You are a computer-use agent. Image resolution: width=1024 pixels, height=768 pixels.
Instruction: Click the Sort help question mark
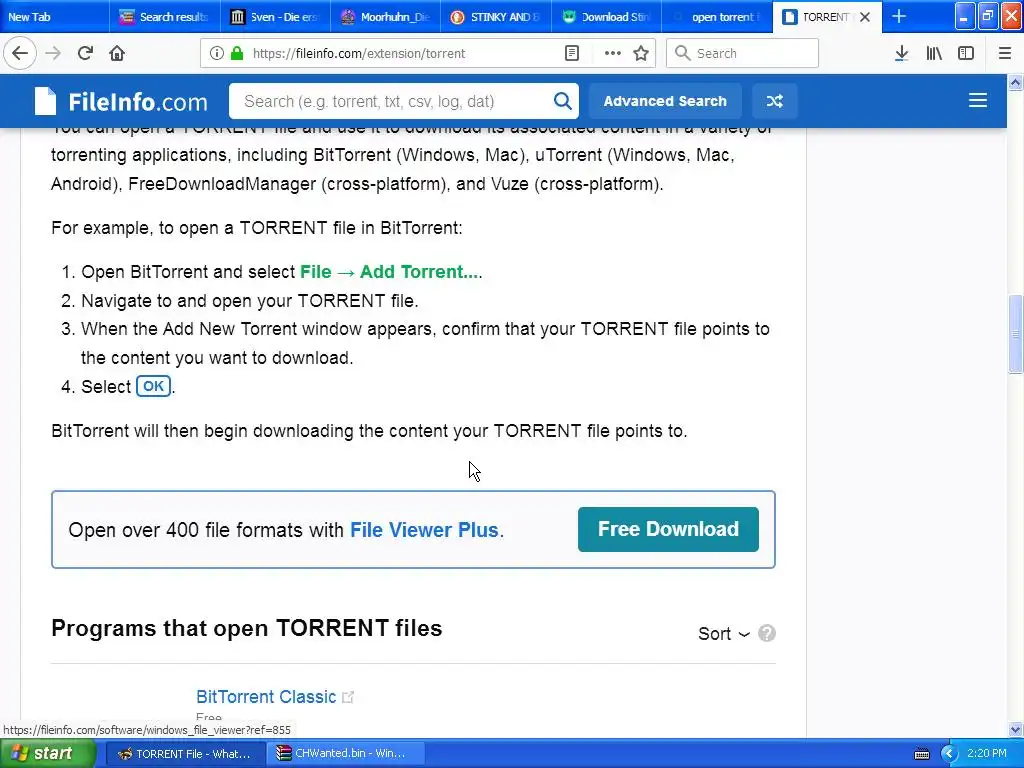tap(767, 633)
